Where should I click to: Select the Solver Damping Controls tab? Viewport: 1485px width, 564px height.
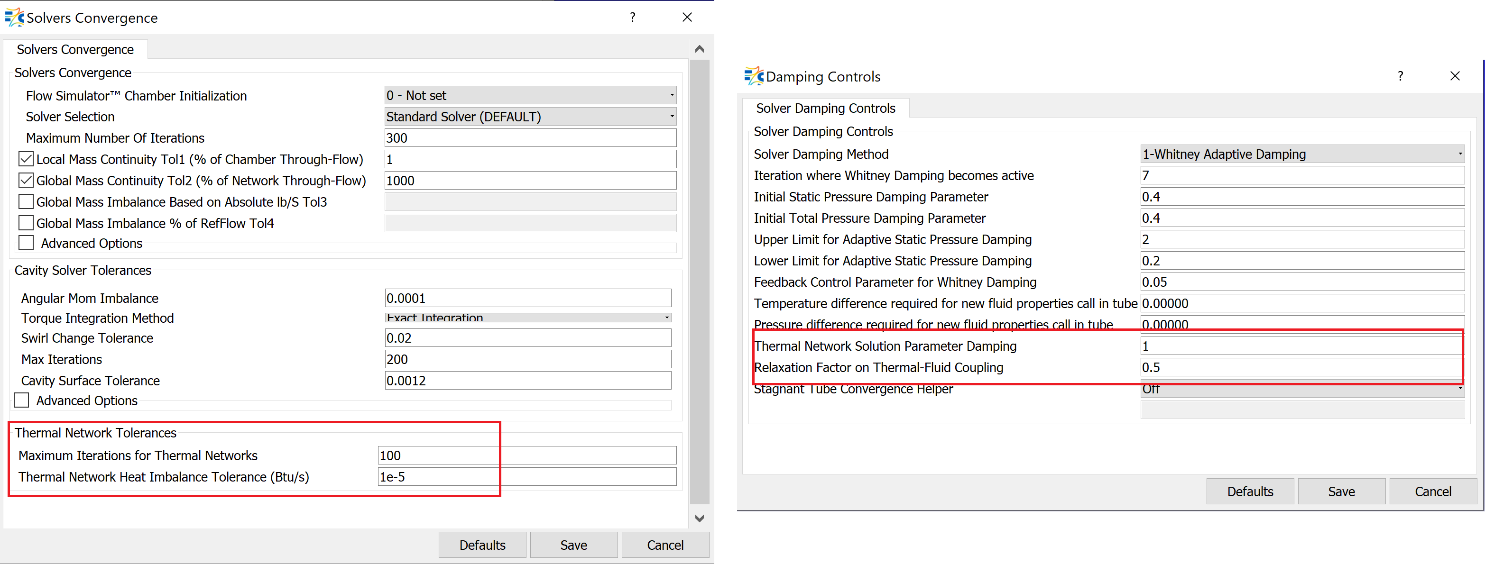(825, 108)
